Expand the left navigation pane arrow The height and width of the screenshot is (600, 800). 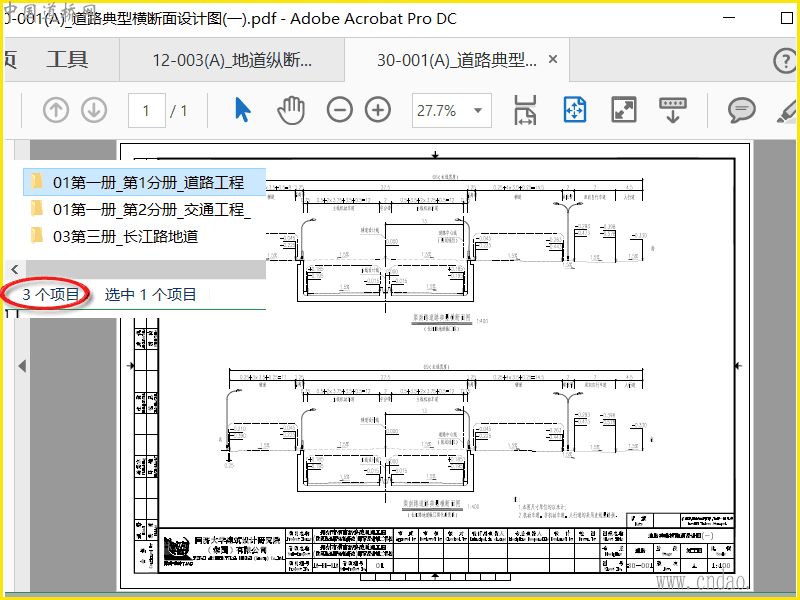[x=22, y=366]
